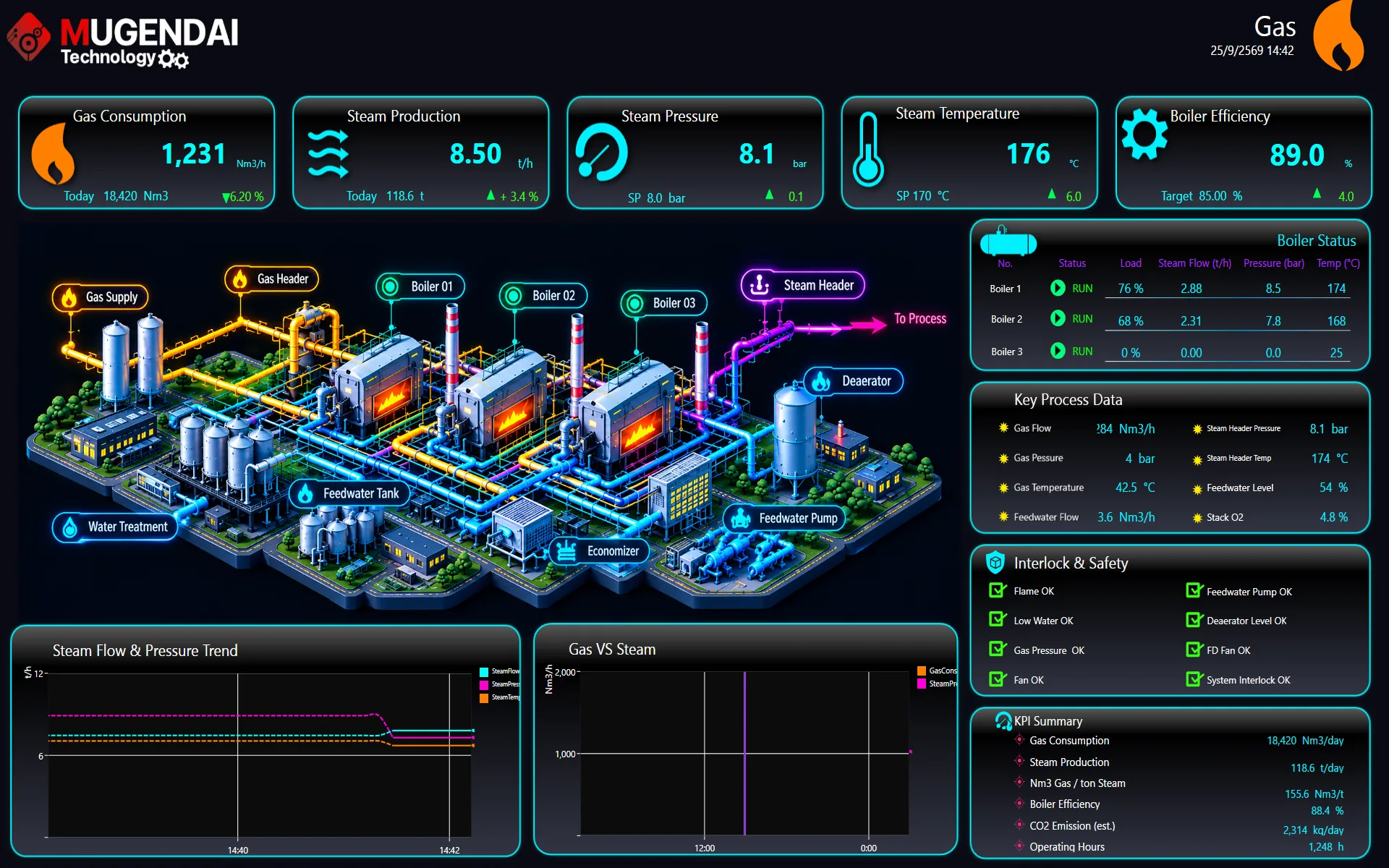Click the CO2 Emission 2,314 kg/day value
1389x868 pixels.
pyautogui.click(x=1313, y=830)
